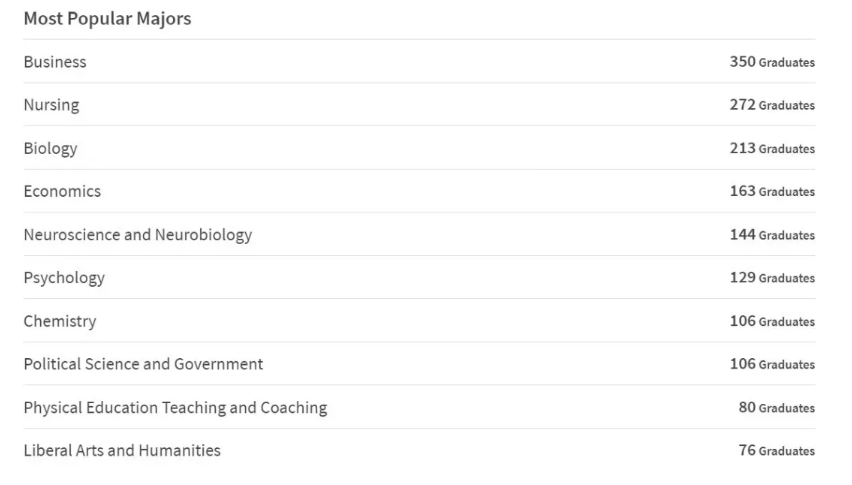Select the 80 Graduates value
The height and width of the screenshot is (485, 852).
coord(776,407)
